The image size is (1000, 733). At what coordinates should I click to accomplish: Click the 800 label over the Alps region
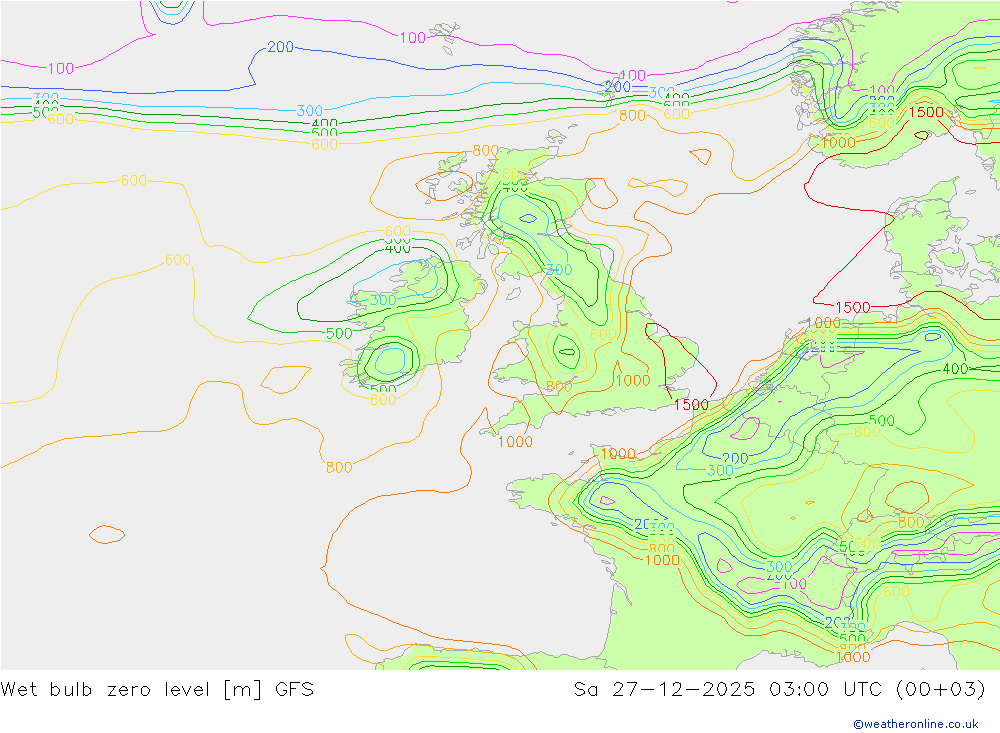tap(911, 522)
